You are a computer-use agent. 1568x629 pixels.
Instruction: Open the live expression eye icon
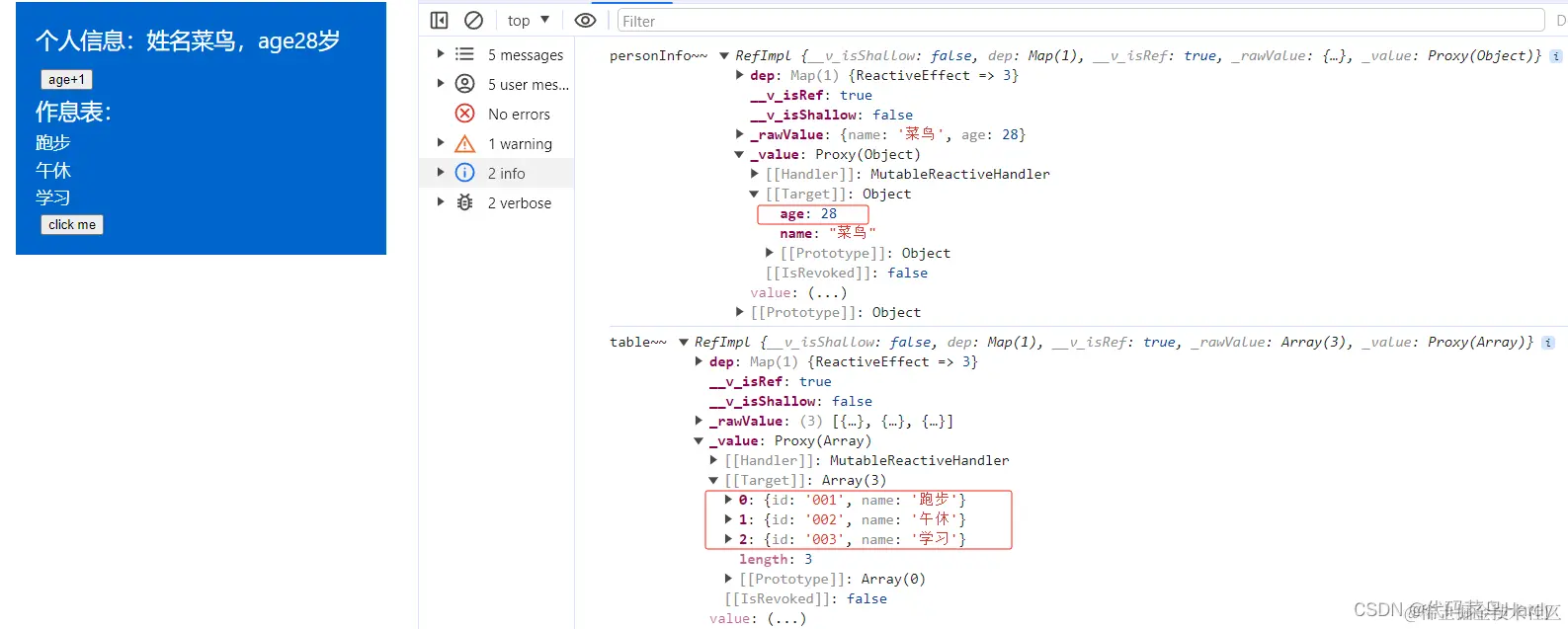pyautogui.click(x=585, y=20)
